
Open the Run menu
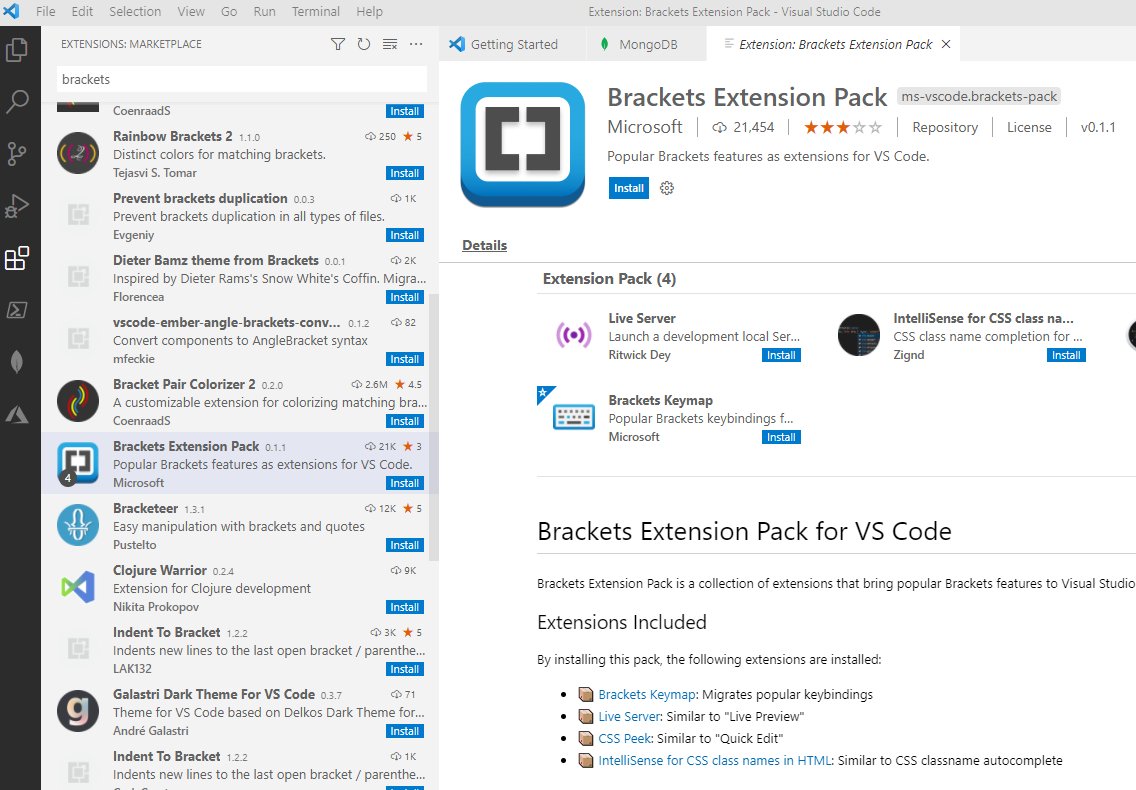pos(264,12)
